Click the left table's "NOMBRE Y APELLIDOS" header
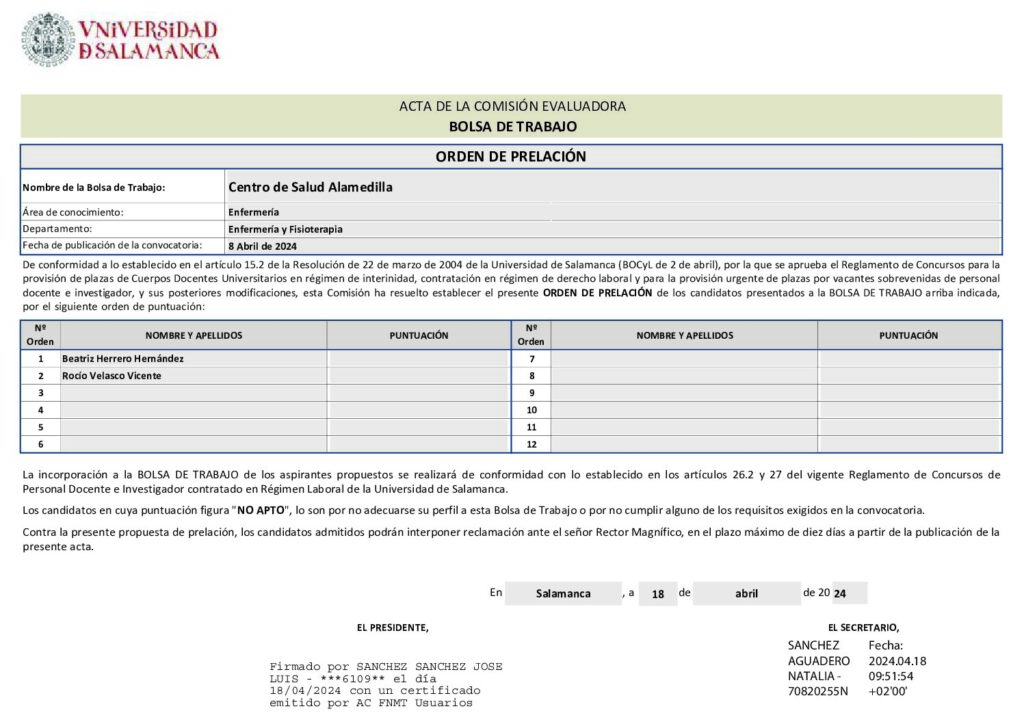The image size is (1024, 724). tap(193, 335)
